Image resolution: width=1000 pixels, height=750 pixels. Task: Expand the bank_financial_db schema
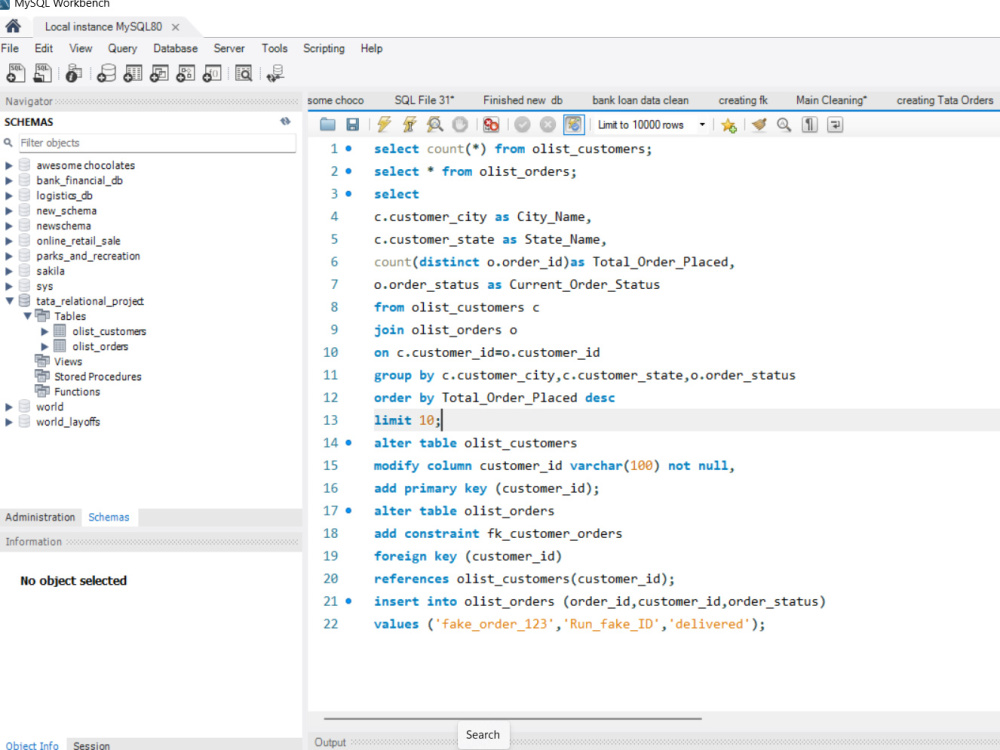click(9, 180)
